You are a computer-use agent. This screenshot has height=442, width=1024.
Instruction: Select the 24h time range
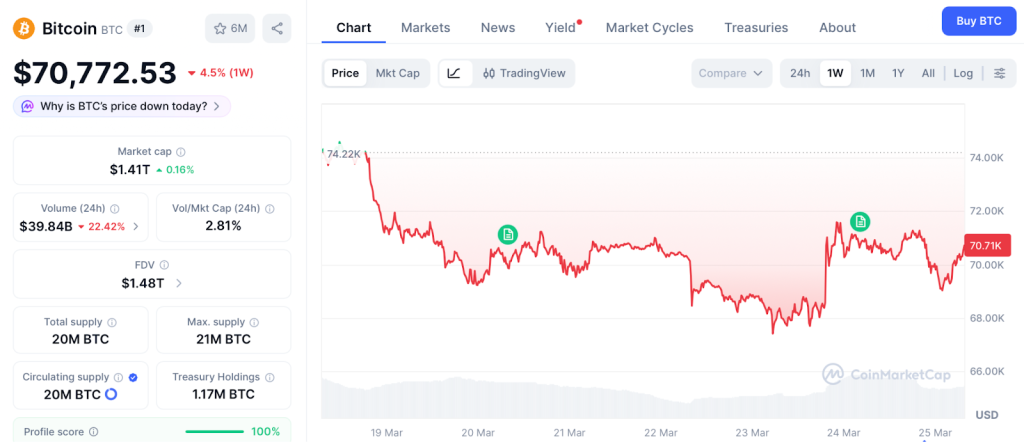[x=800, y=73]
